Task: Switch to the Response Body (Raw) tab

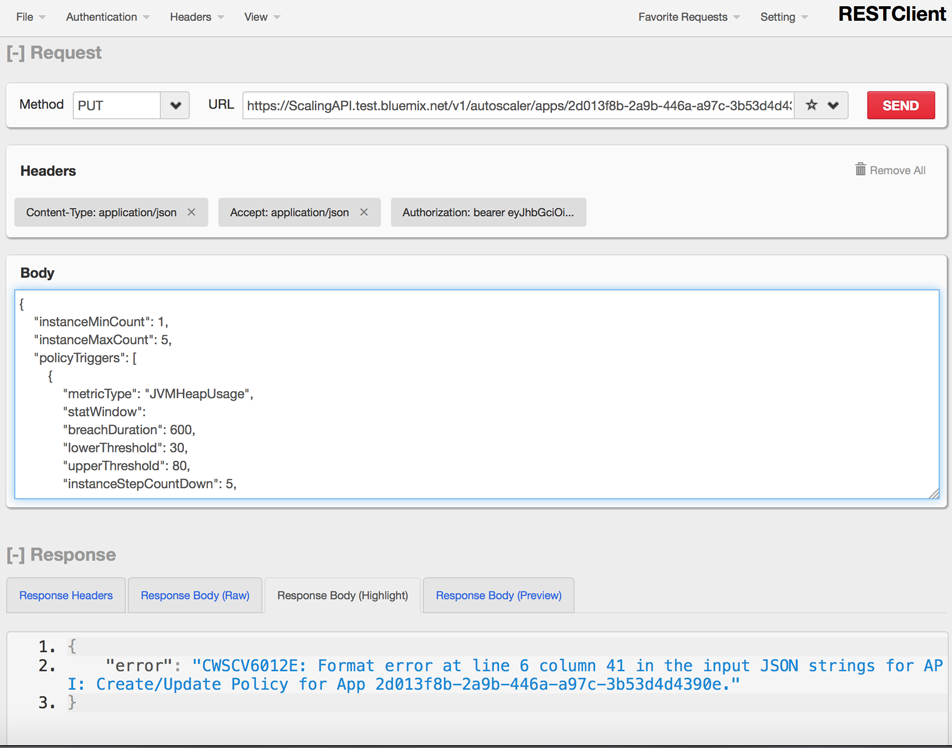Action: [194, 594]
